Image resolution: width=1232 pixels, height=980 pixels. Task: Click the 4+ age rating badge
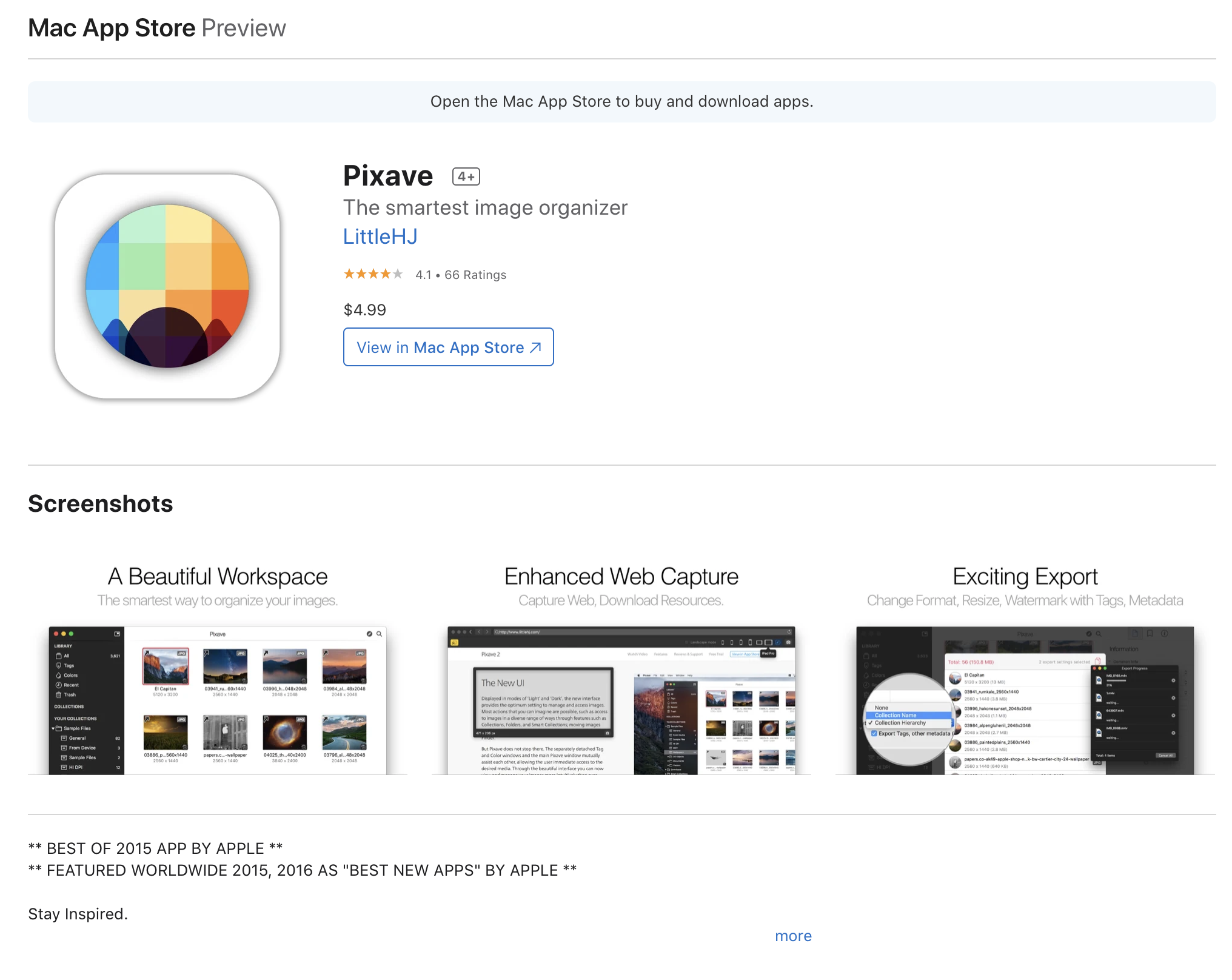click(466, 176)
